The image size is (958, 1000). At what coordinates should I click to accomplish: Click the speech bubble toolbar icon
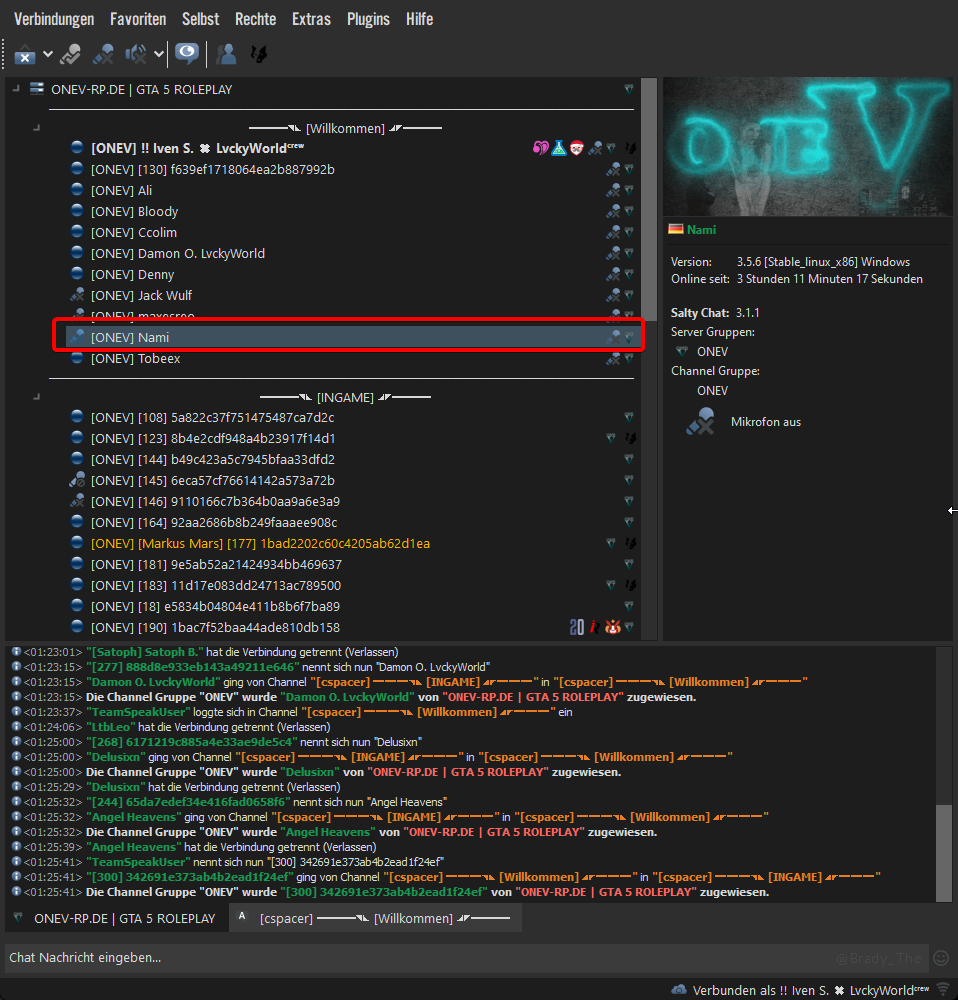pos(186,54)
